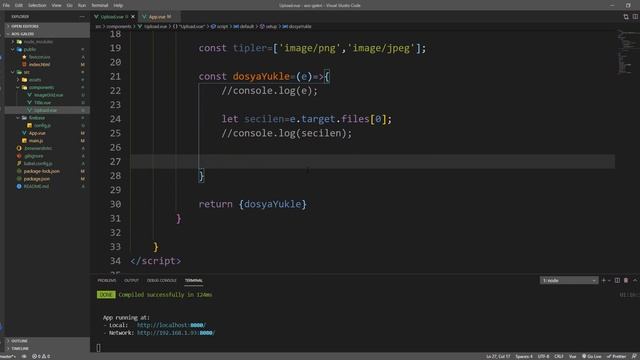Open the Selection menu
The image size is (640, 360).
tap(37, 5)
